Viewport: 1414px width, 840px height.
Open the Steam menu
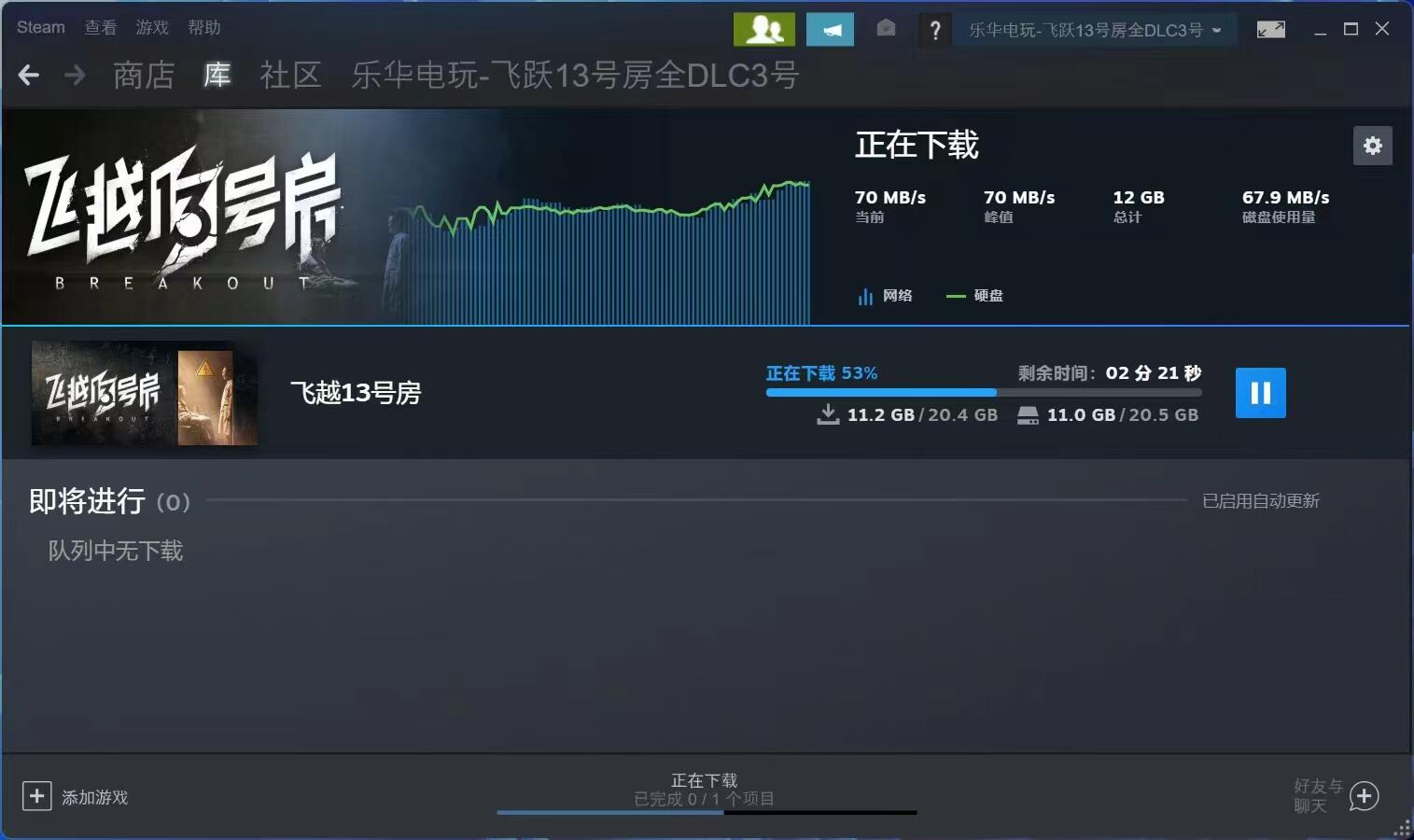[x=41, y=27]
